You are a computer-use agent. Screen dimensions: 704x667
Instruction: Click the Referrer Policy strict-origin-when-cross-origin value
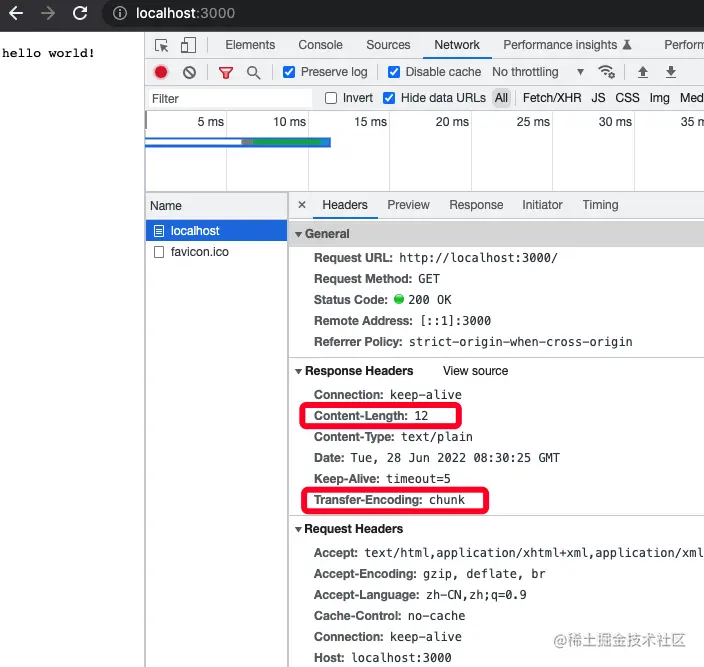520,342
